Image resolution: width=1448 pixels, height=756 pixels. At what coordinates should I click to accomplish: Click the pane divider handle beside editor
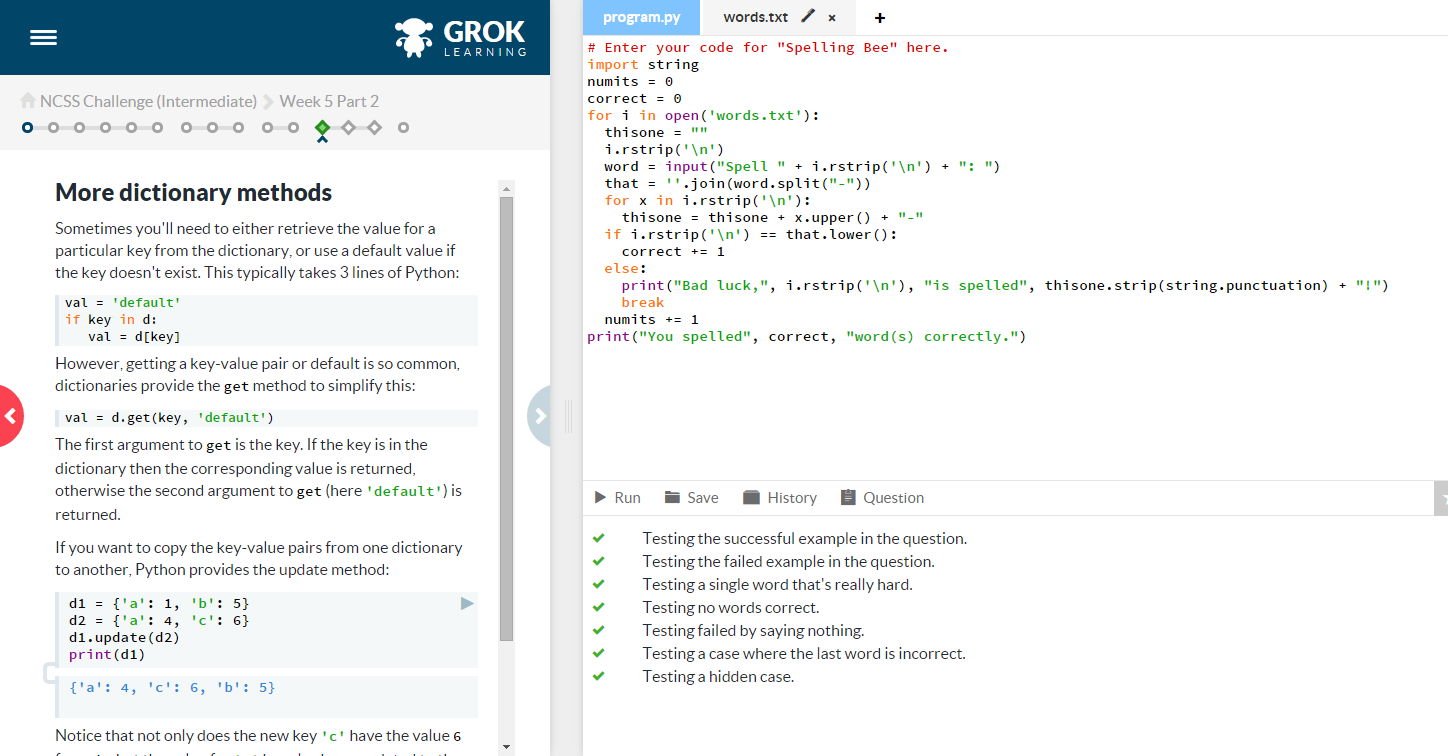569,416
